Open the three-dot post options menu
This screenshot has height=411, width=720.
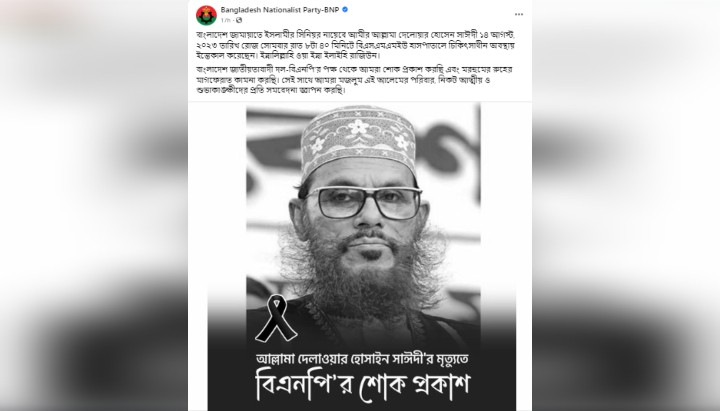point(519,15)
